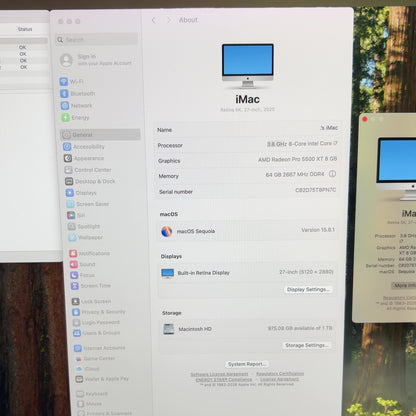Viewport: 416px width, 416px height.
Task: Click the Memory info circle icon
Action: click(x=332, y=174)
